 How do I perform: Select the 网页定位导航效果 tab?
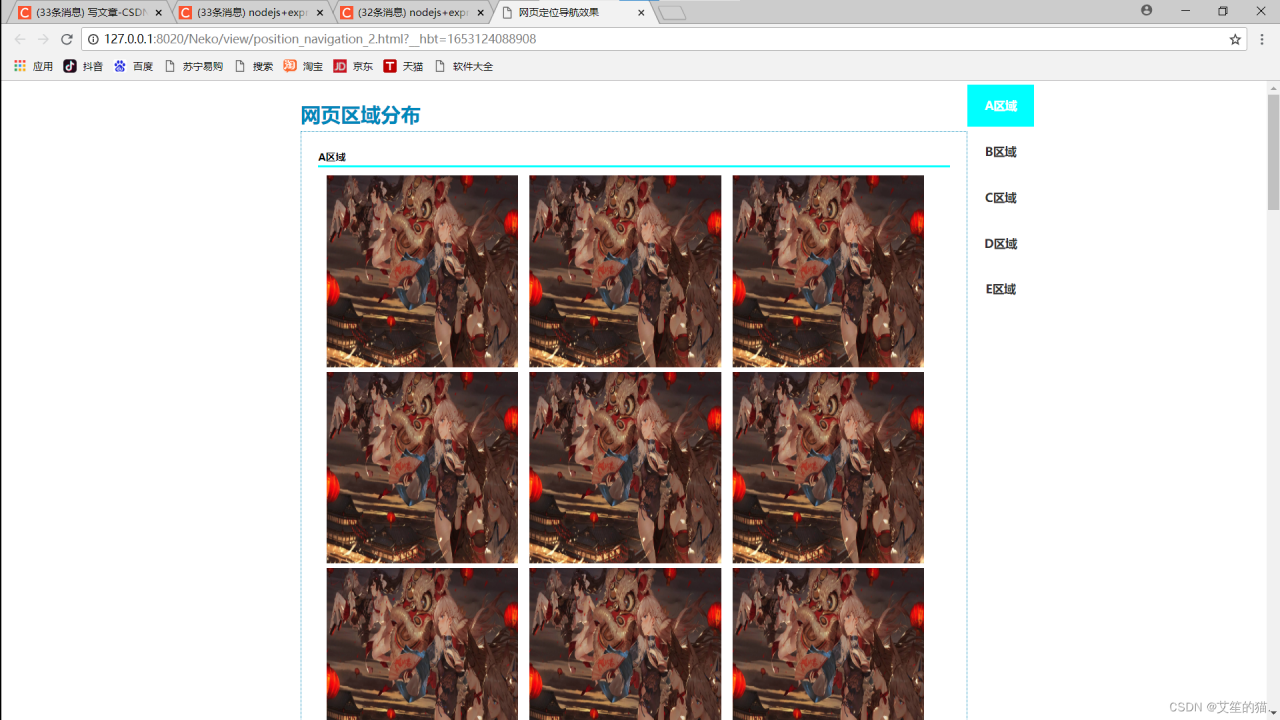click(x=572, y=12)
